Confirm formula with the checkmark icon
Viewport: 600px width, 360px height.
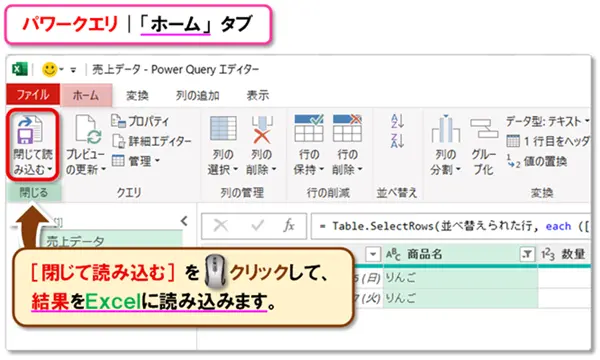click(257, 226)
